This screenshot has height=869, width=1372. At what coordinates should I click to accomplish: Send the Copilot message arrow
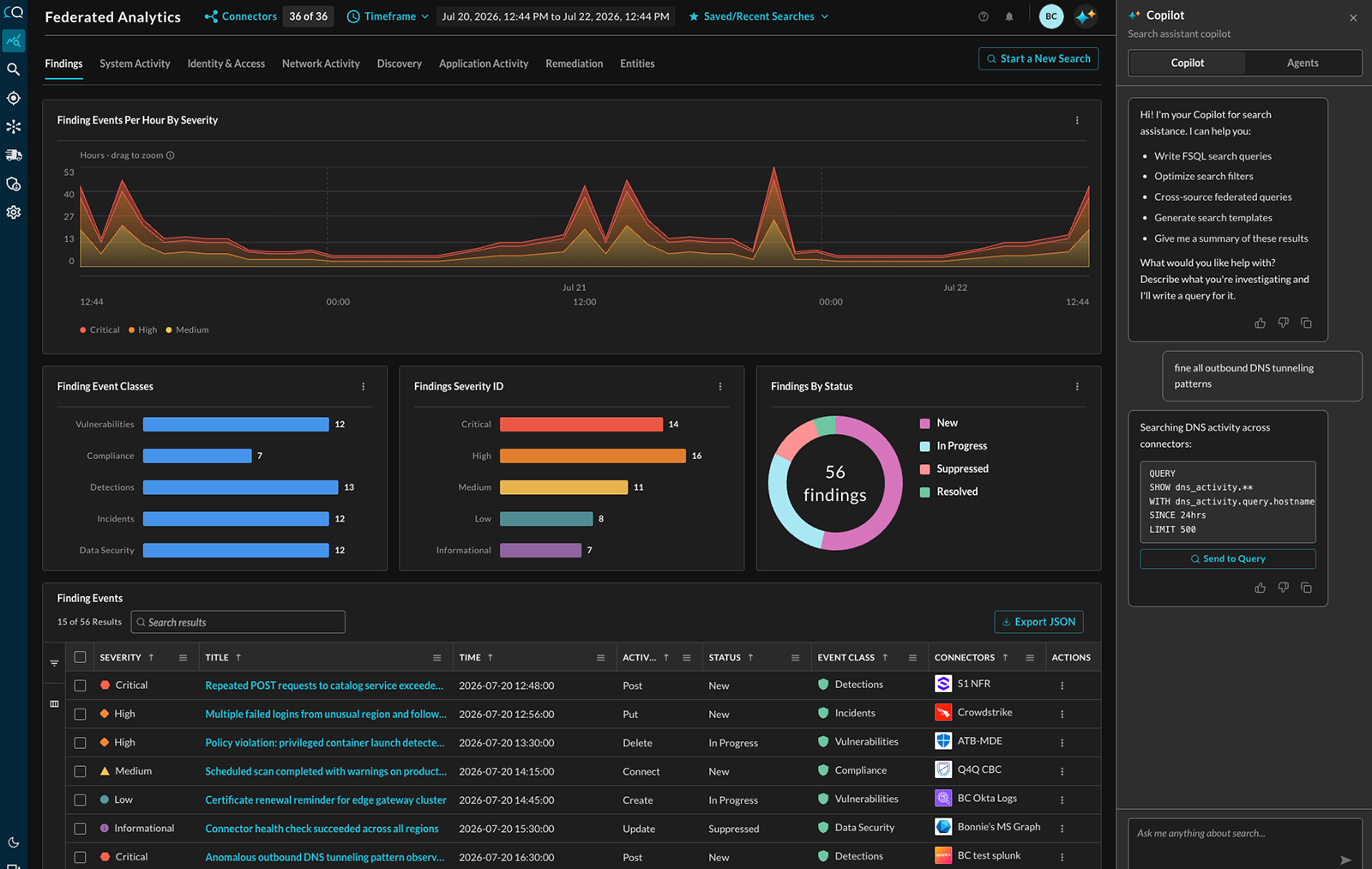(x=1345, y=860)
